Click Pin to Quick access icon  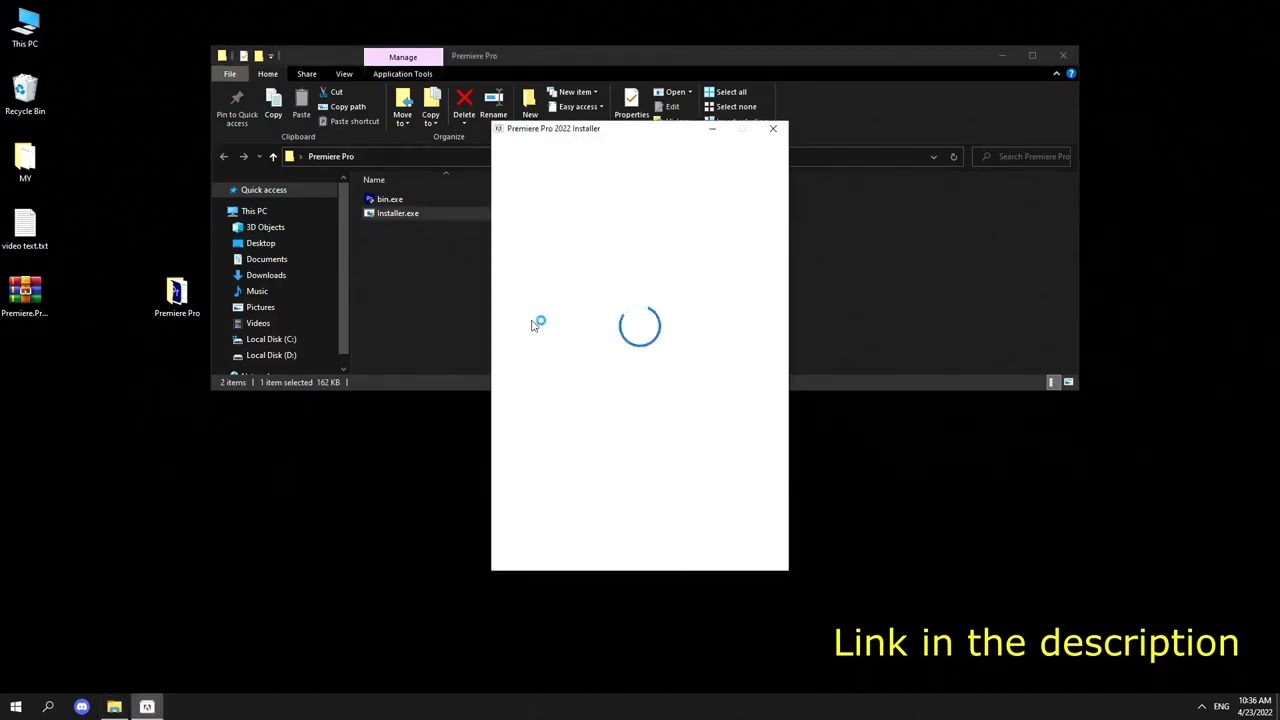237,98
